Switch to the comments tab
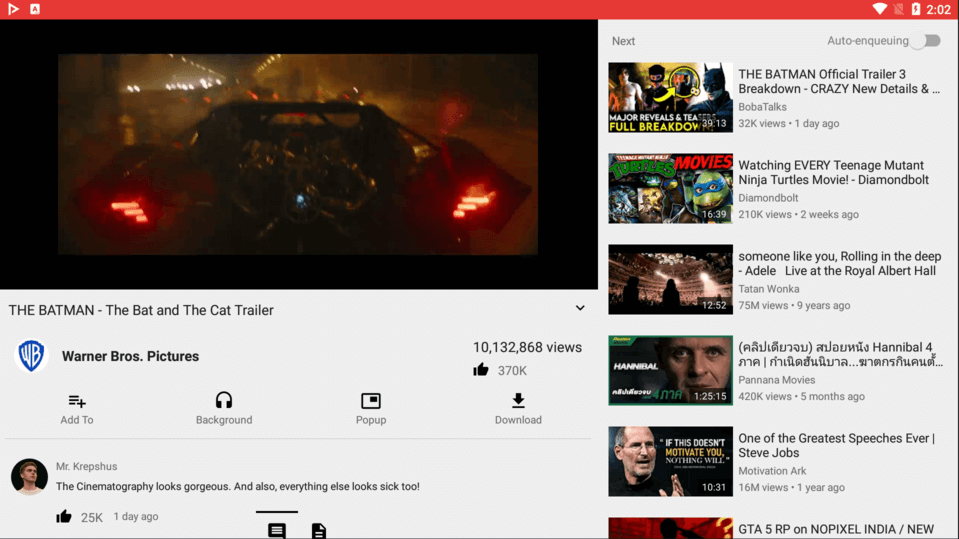959x539 pixels. coord(277,530)
